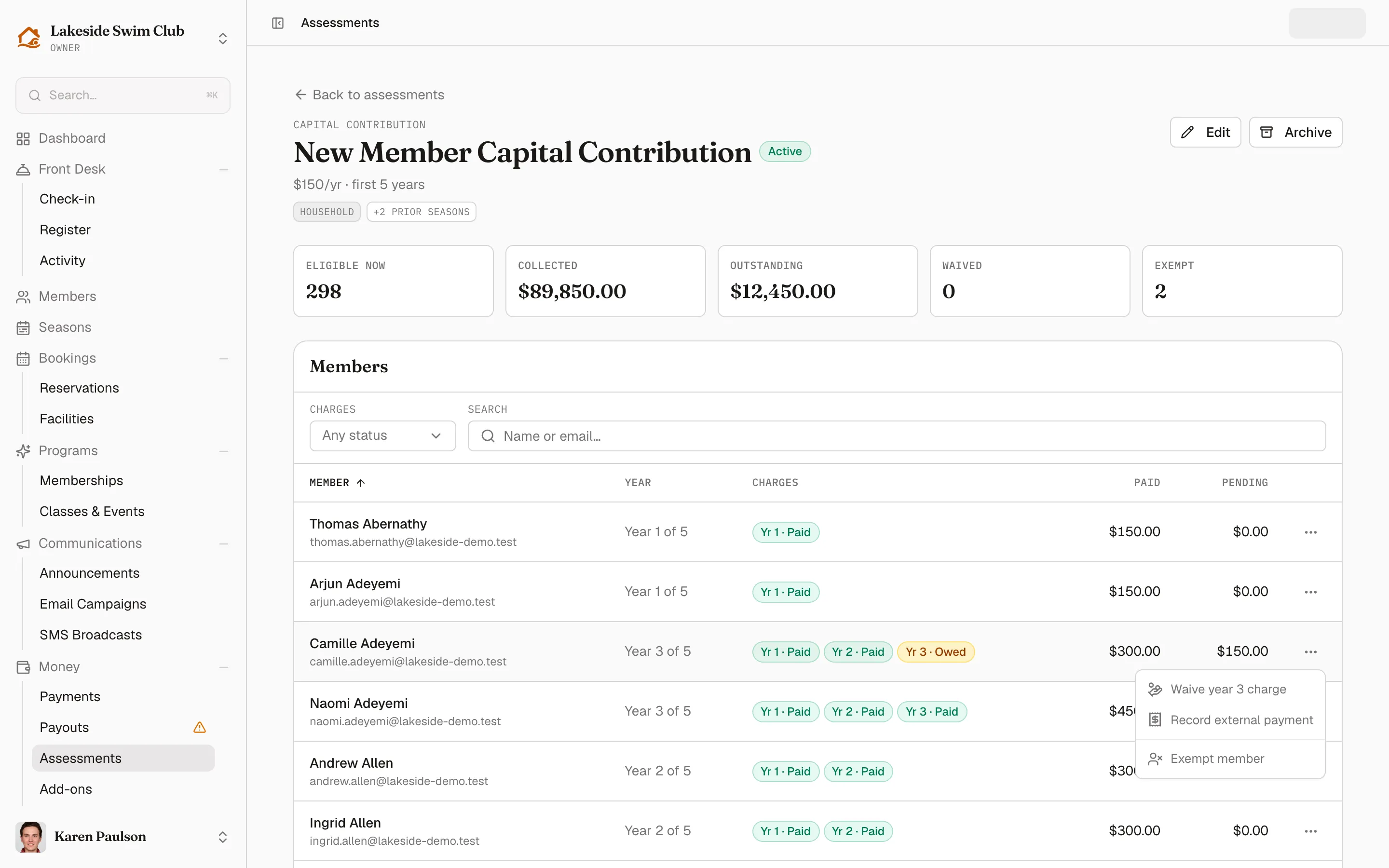Click the Bookings calendar icon
The width and height of the screenshot is (1389, 868).
point(23,359)
